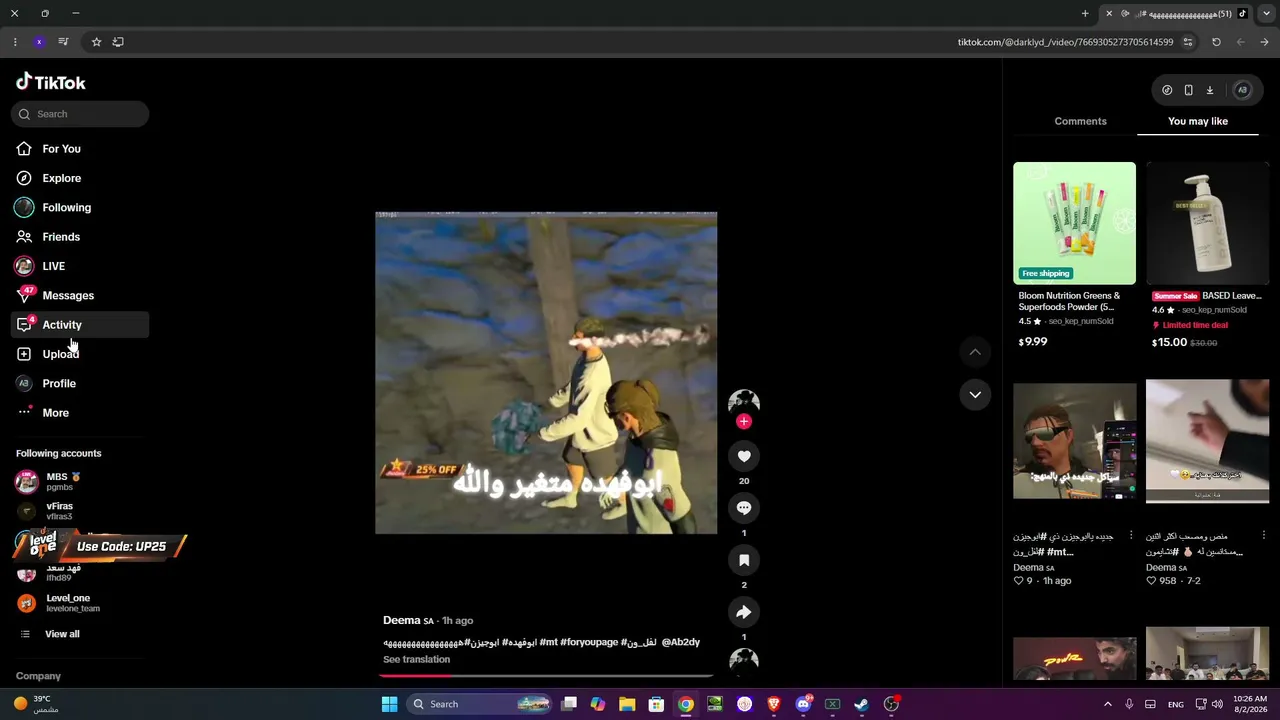Open options for the 1h ago recommended video

(x=1131, y=536)
